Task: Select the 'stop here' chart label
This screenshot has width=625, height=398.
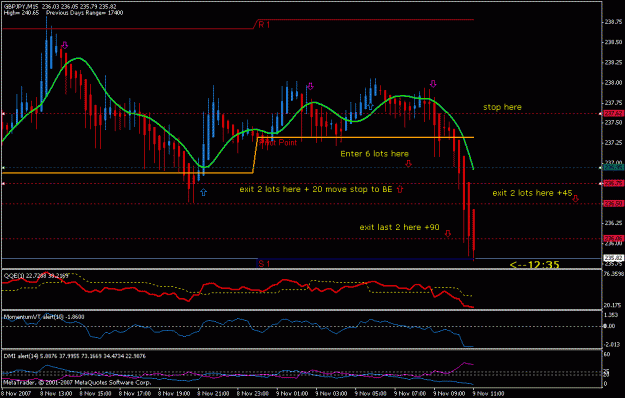Action: [x=502, y=107]
